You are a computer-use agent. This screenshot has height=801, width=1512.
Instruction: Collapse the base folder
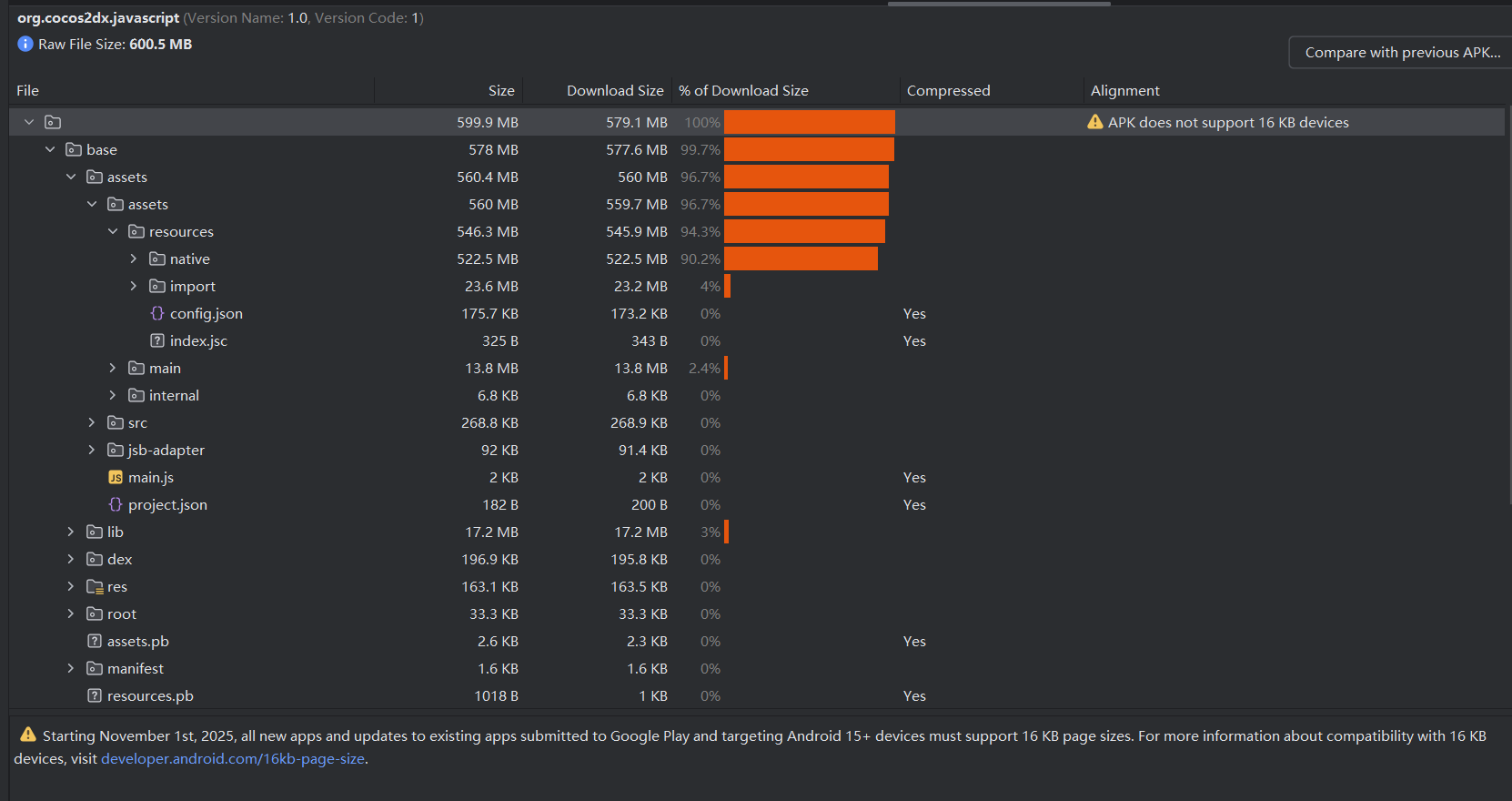[50, 149]
